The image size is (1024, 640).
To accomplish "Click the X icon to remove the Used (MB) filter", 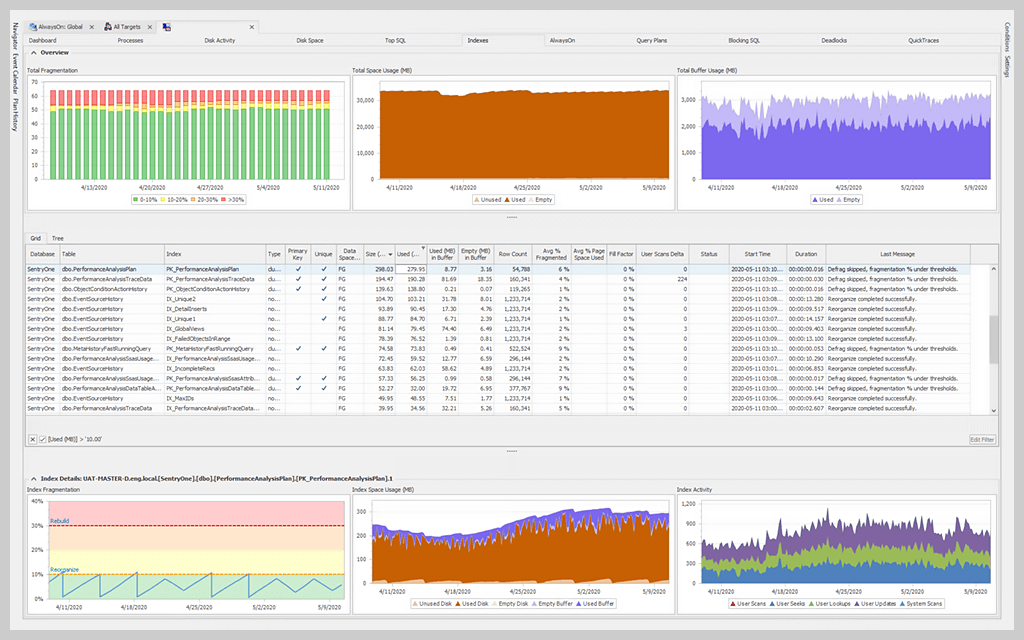I will click(x=33, y=439).
